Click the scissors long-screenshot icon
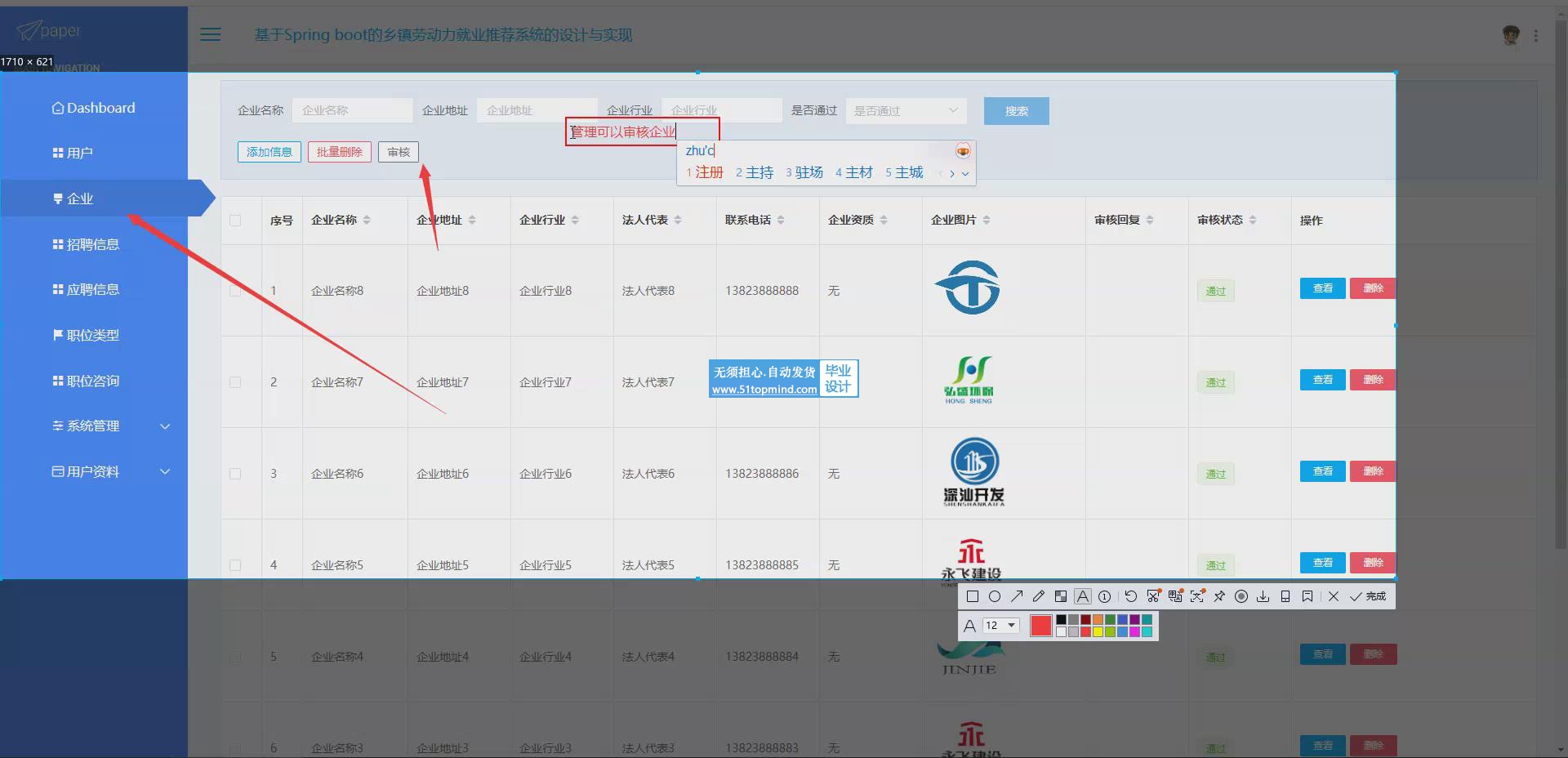Screen dimensions: 1568x758 (1153, 596)
